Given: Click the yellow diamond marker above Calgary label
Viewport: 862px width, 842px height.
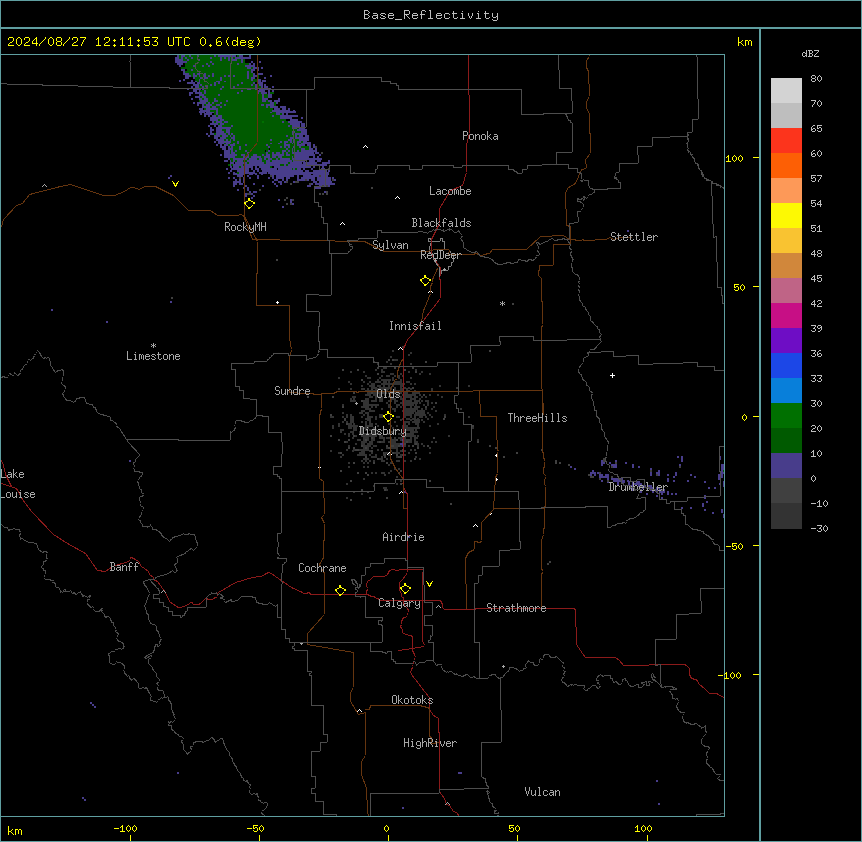Looking at the screenshot, I should click(x=405, y=589).
